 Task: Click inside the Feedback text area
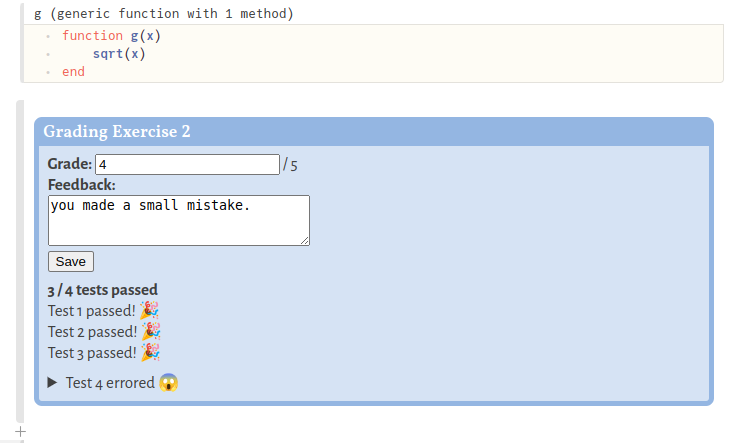pos(179,220)
